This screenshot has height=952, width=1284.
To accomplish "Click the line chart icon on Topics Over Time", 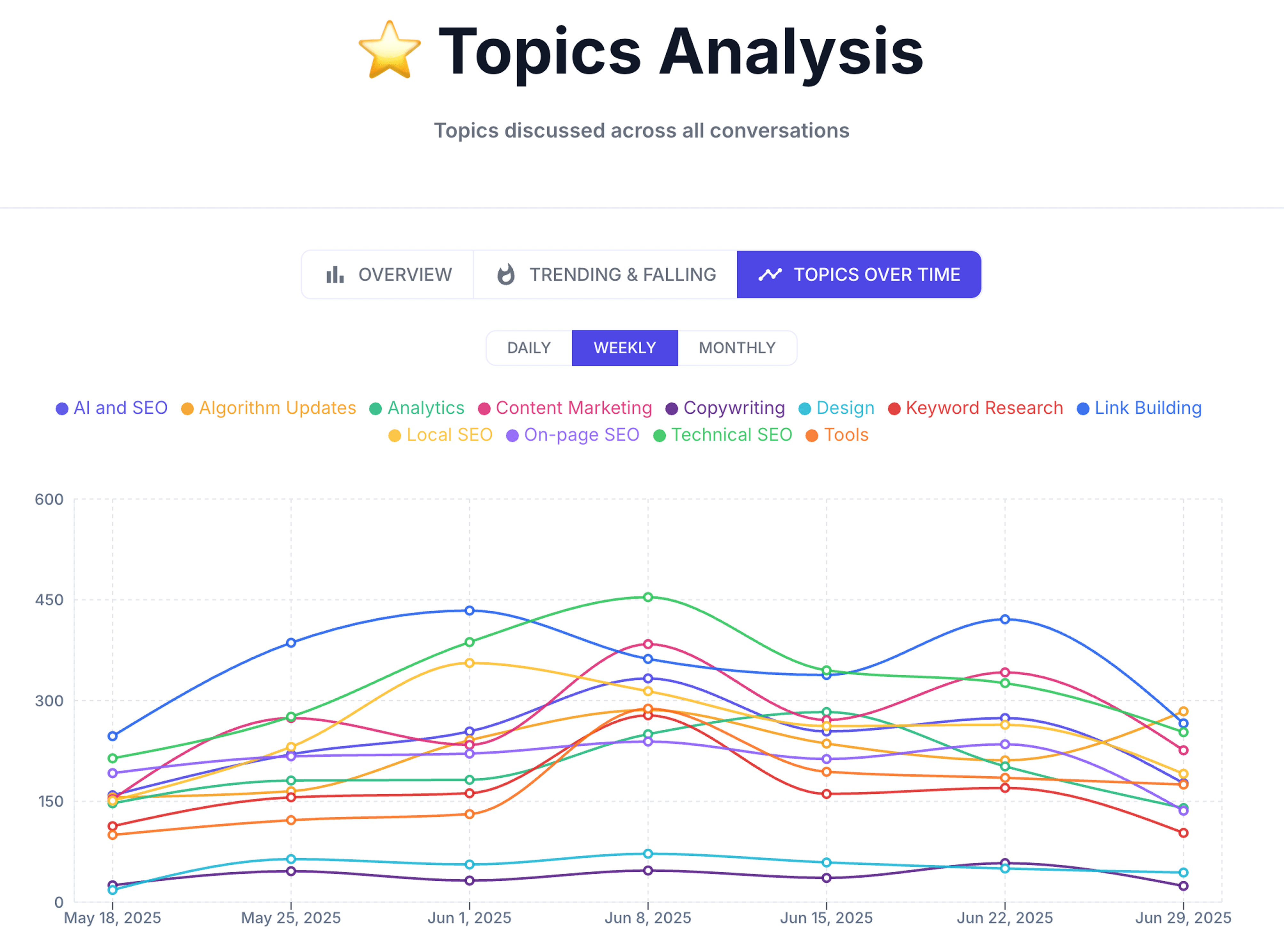I will [771, 275].
